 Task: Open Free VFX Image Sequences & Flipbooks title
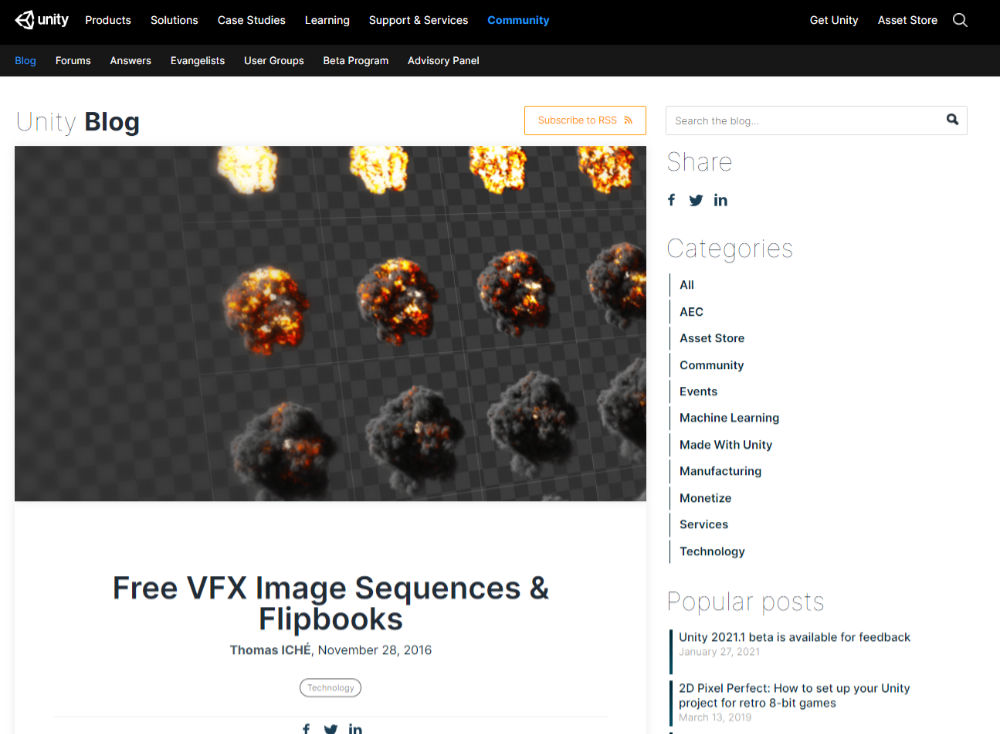(330, 603)
